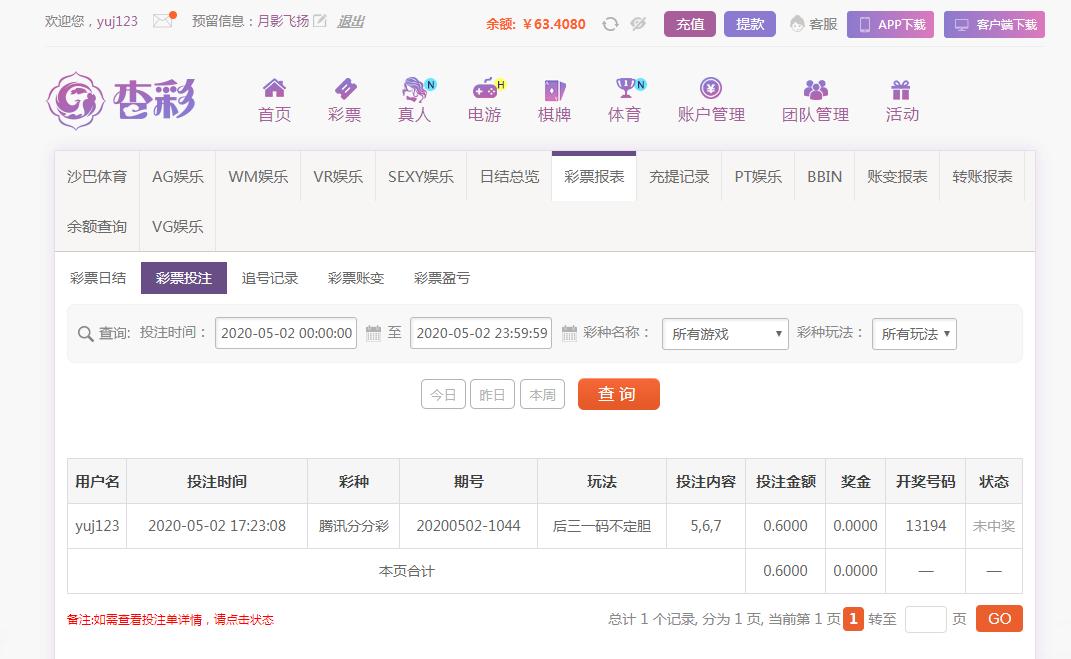Click the balance amount ￥63.4080
Viewport: 1071px width, 659px height.
[554, 24]
